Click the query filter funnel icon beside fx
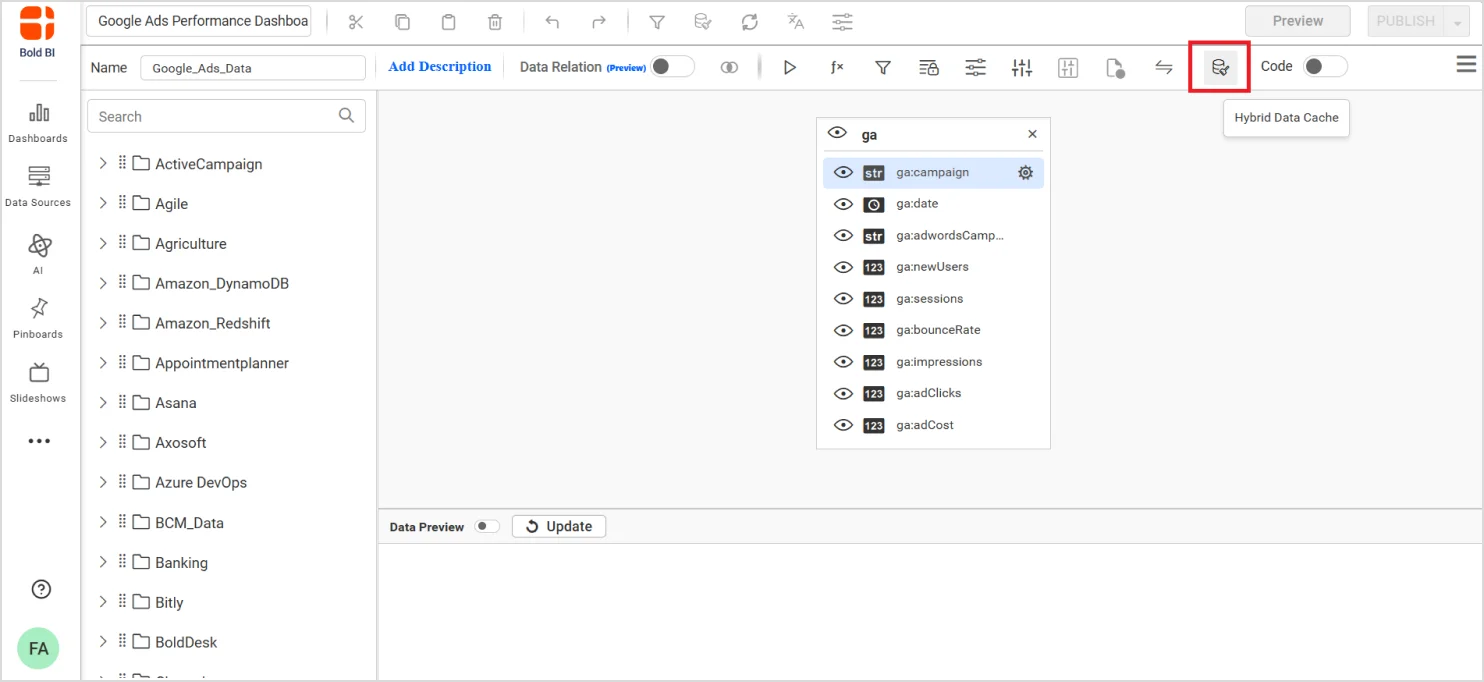This screenshot has height=682, width=1484. 883,67
